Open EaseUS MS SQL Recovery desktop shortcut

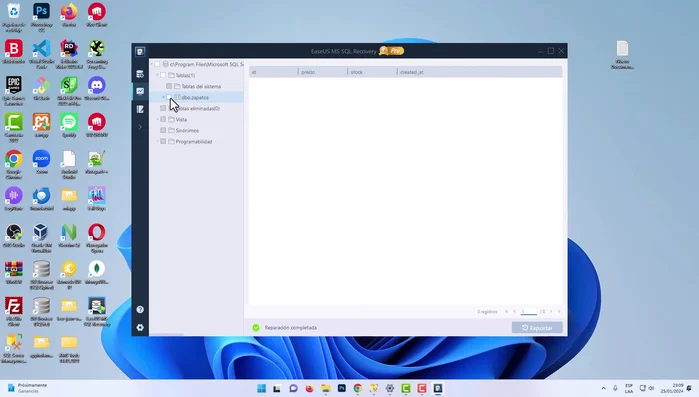coord(97,312)
